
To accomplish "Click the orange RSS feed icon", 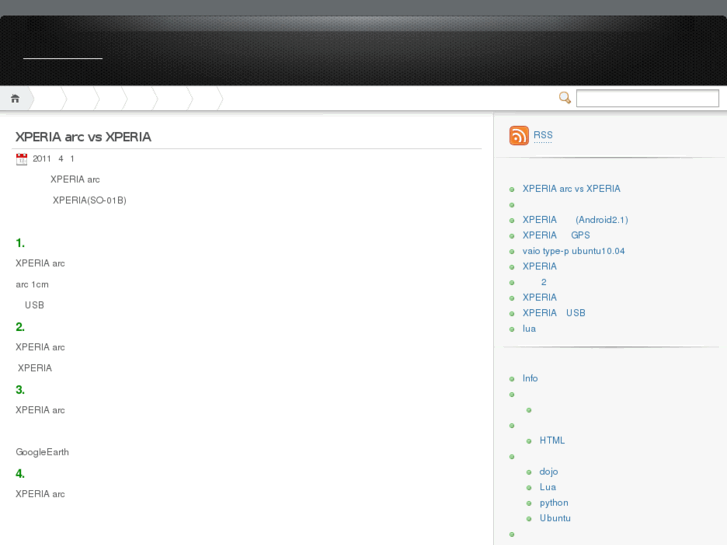I will [519, 135].
